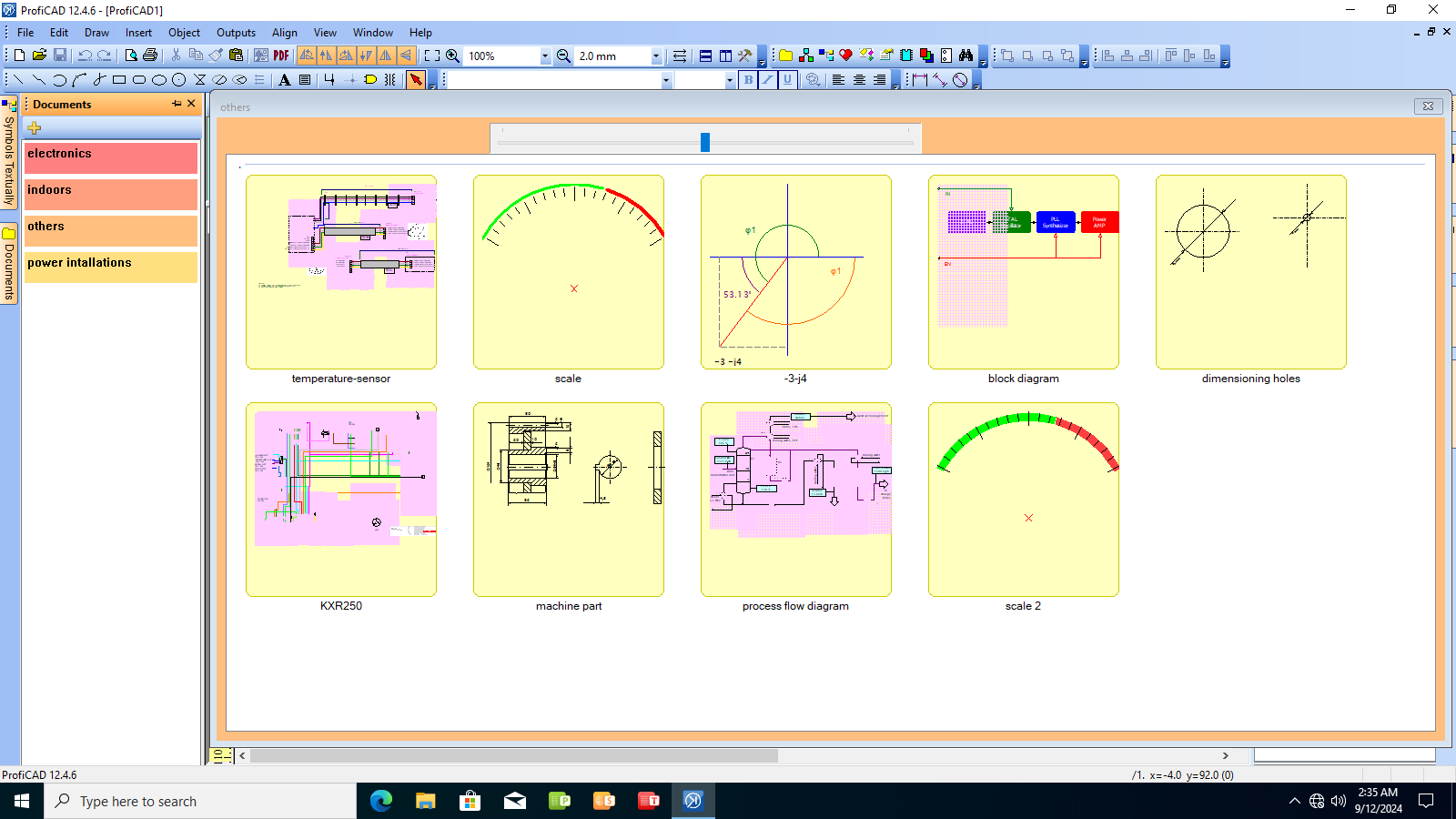This screenshot has height=819, width=1456.
Task: Click the New document icon
Action: coord(19,56)
